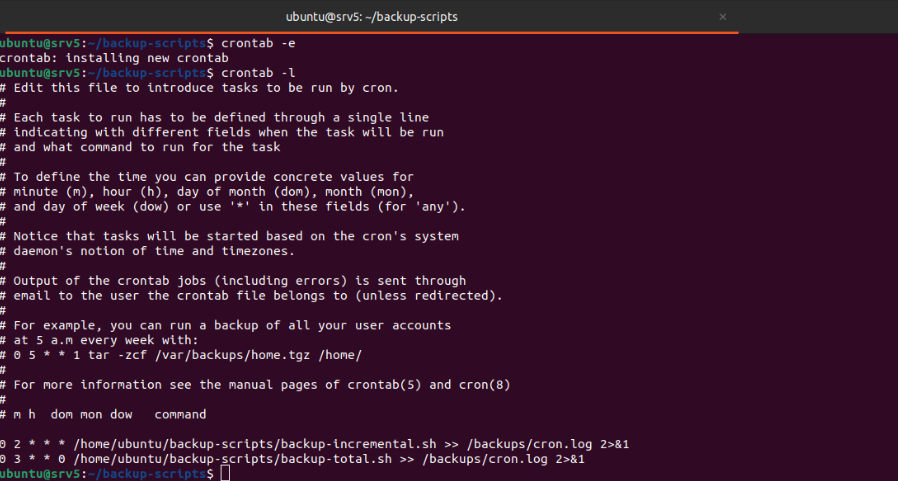Click the '0 2 * * *' schedule of the incremental job
898x481 pixels.
[x=22, y=443]
